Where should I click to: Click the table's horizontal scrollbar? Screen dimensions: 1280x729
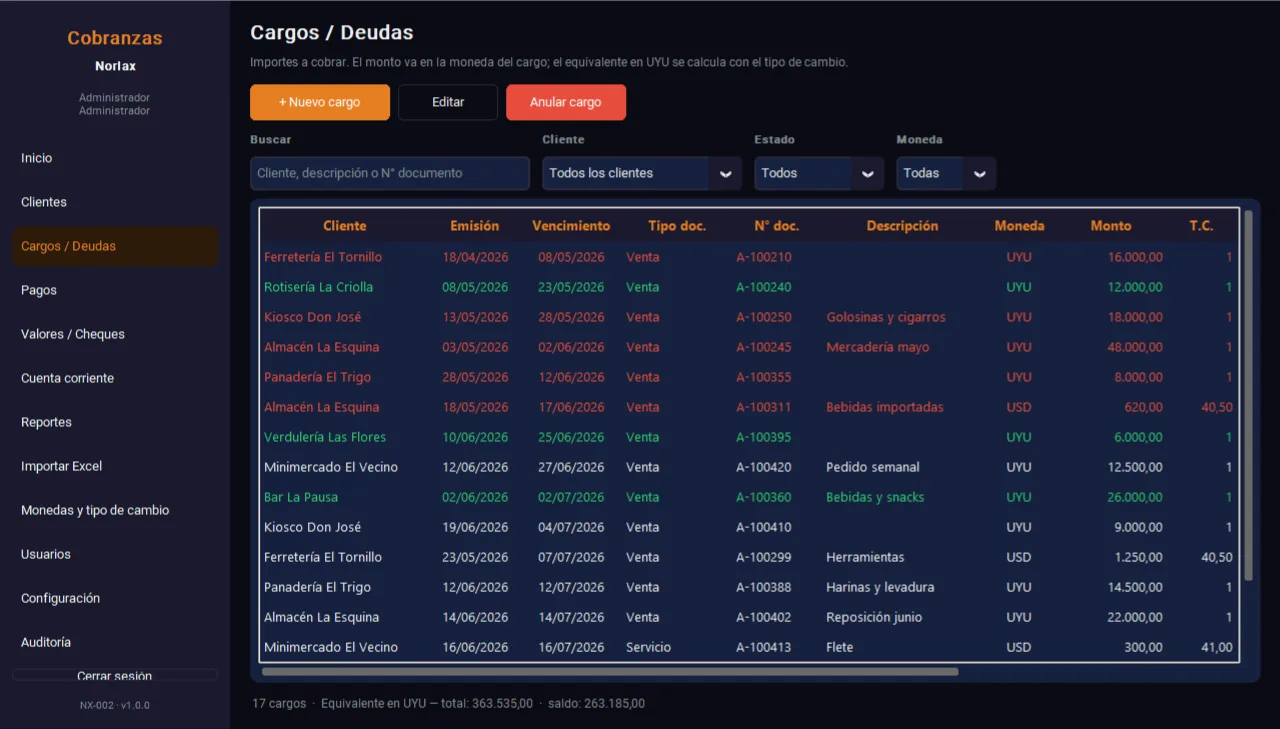[x=610, y=672]
